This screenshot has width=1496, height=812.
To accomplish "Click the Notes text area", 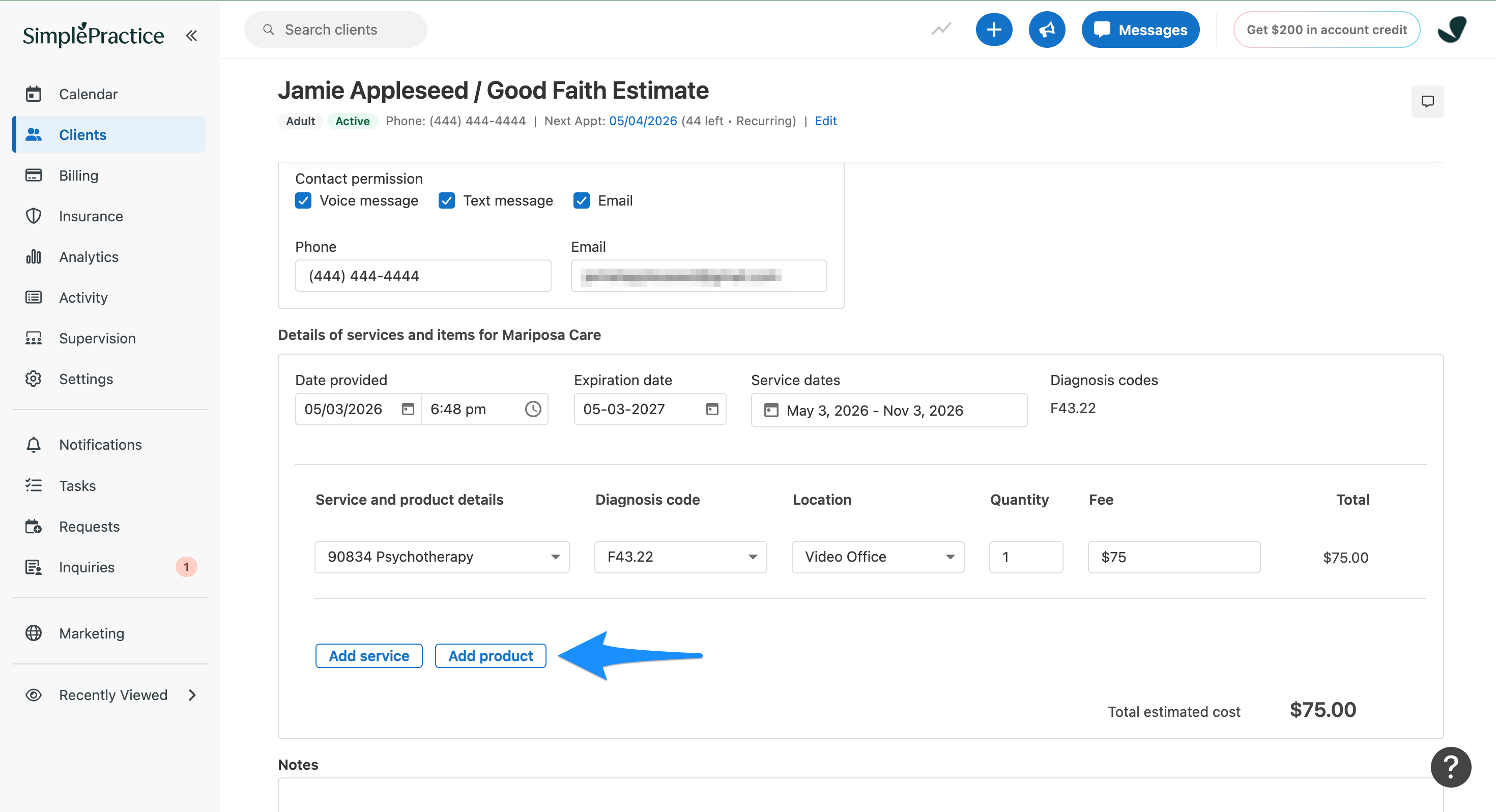I will coord(860,795).
